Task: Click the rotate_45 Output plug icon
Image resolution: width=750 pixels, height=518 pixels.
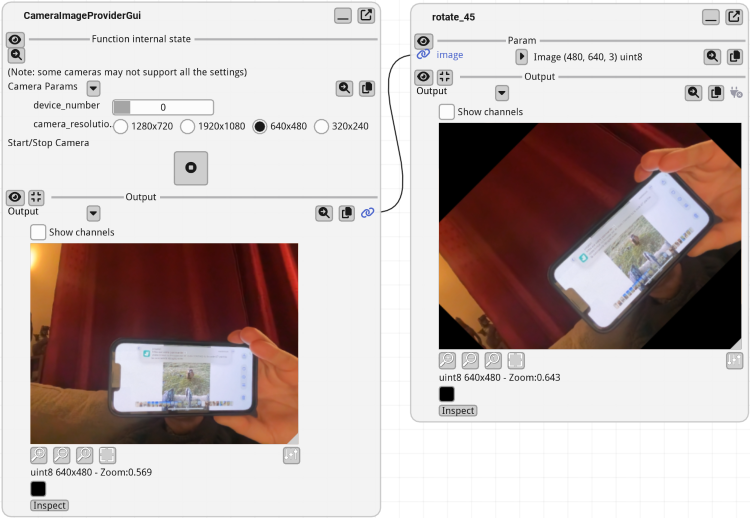Action: pyautogui.click(x=737, y=93)
